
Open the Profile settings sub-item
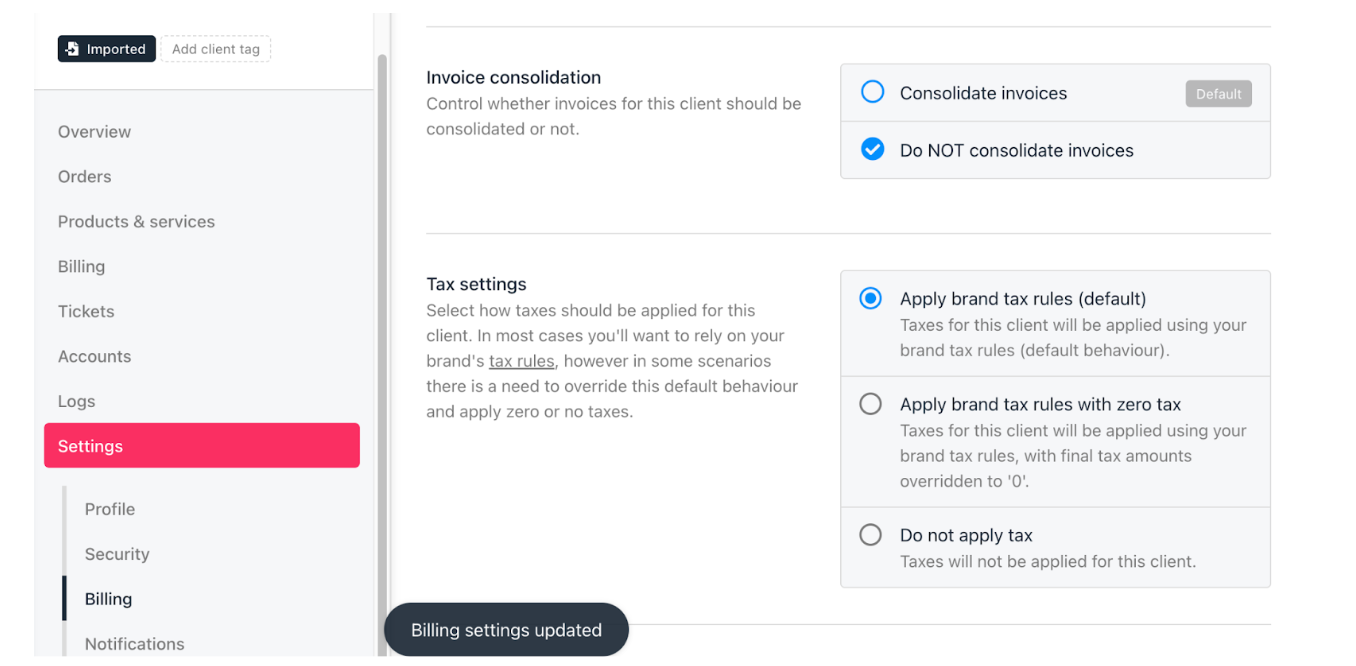click(110, 509)
